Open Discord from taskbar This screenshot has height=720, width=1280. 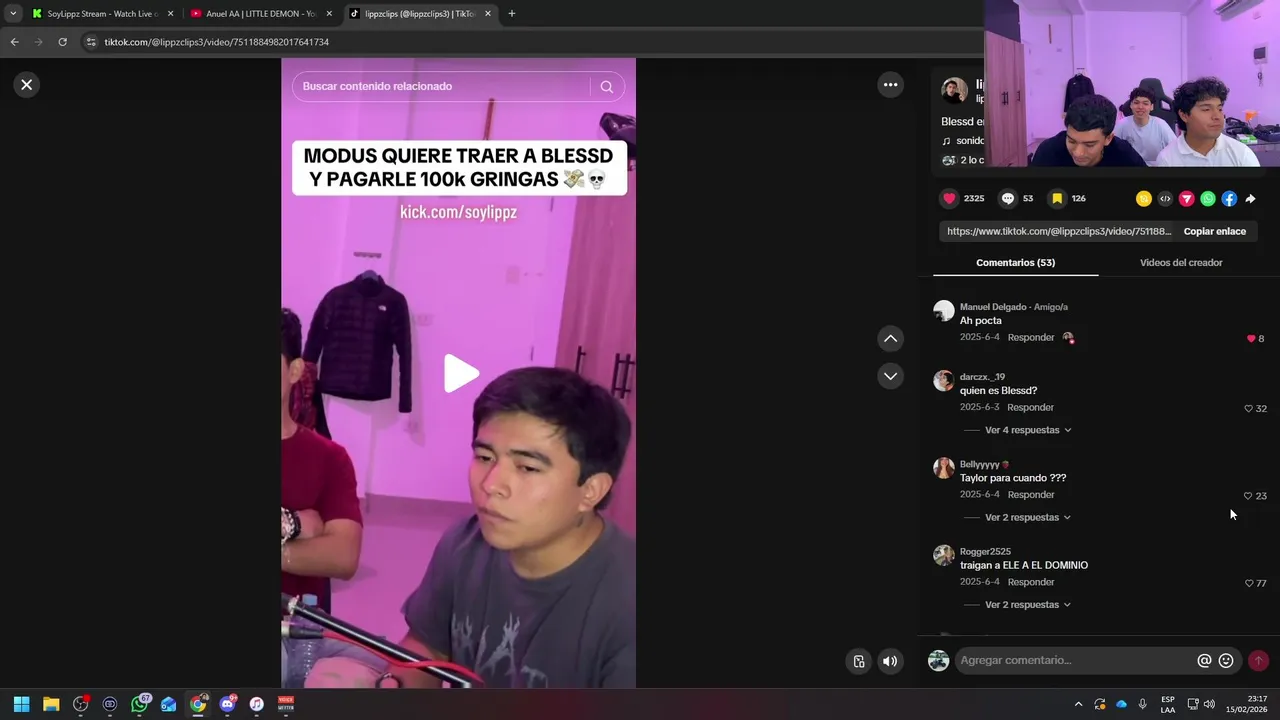[227, 704]
